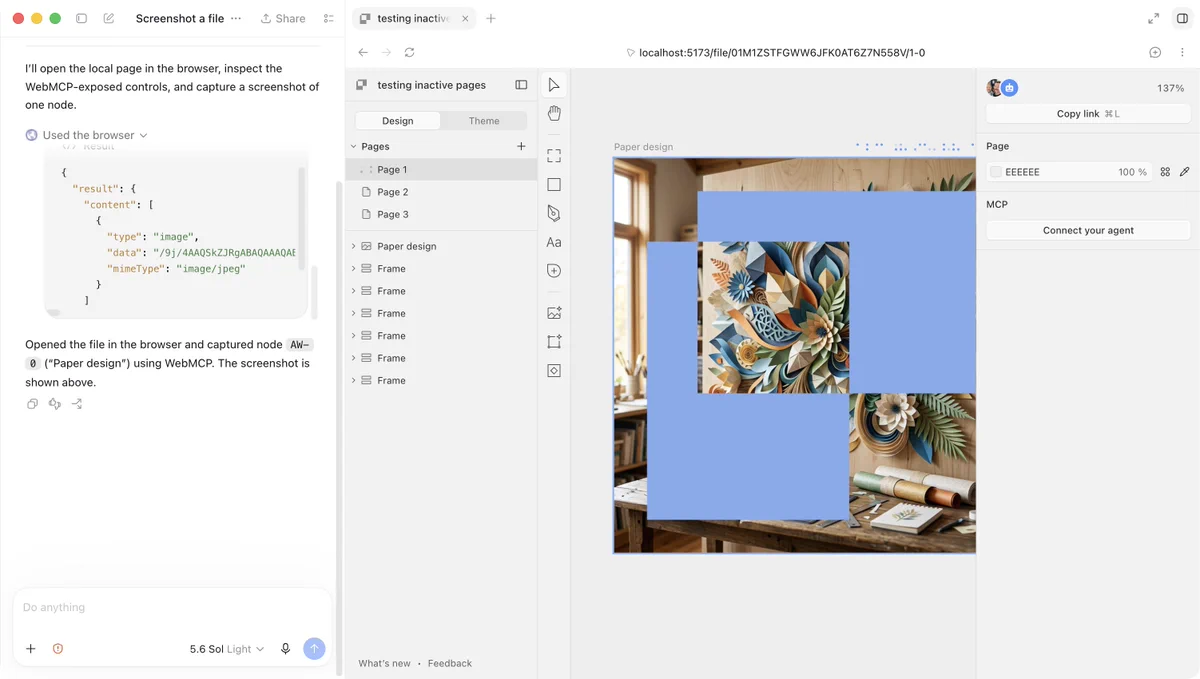Select the Paper design canvas label
The width and height of the screenshot is (1200, 679).
click(x=643, y=147)
